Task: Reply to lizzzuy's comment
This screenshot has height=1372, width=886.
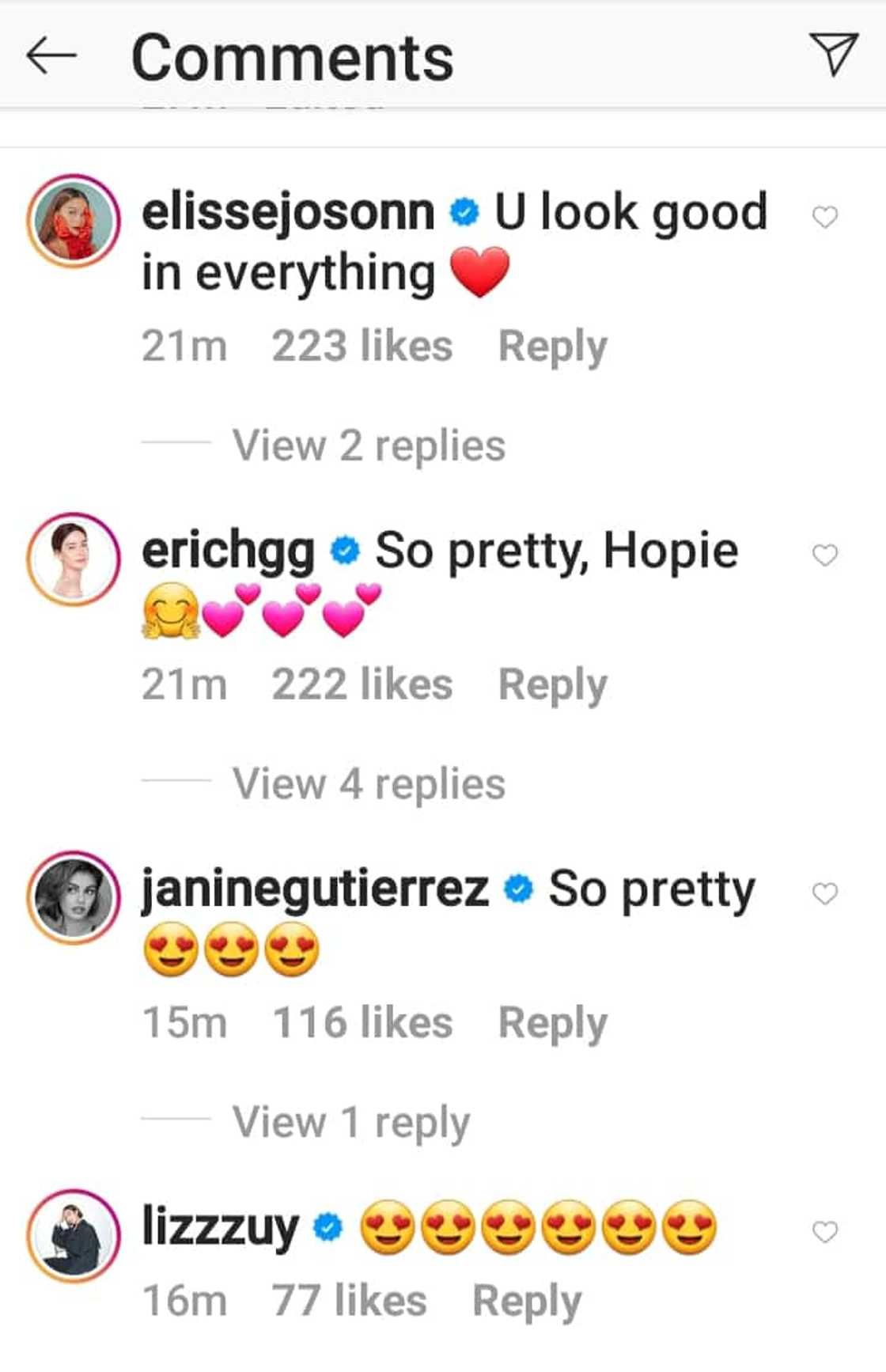Action: pos(526,1302)
